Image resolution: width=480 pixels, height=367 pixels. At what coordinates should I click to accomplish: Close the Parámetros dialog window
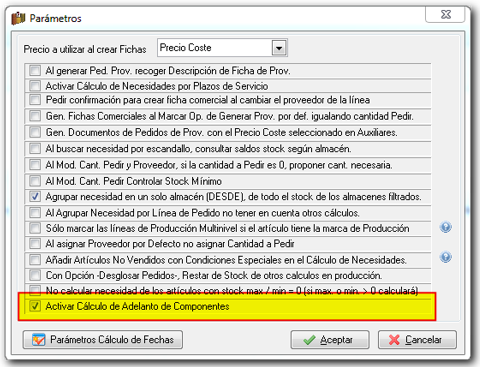pos(445,14)
